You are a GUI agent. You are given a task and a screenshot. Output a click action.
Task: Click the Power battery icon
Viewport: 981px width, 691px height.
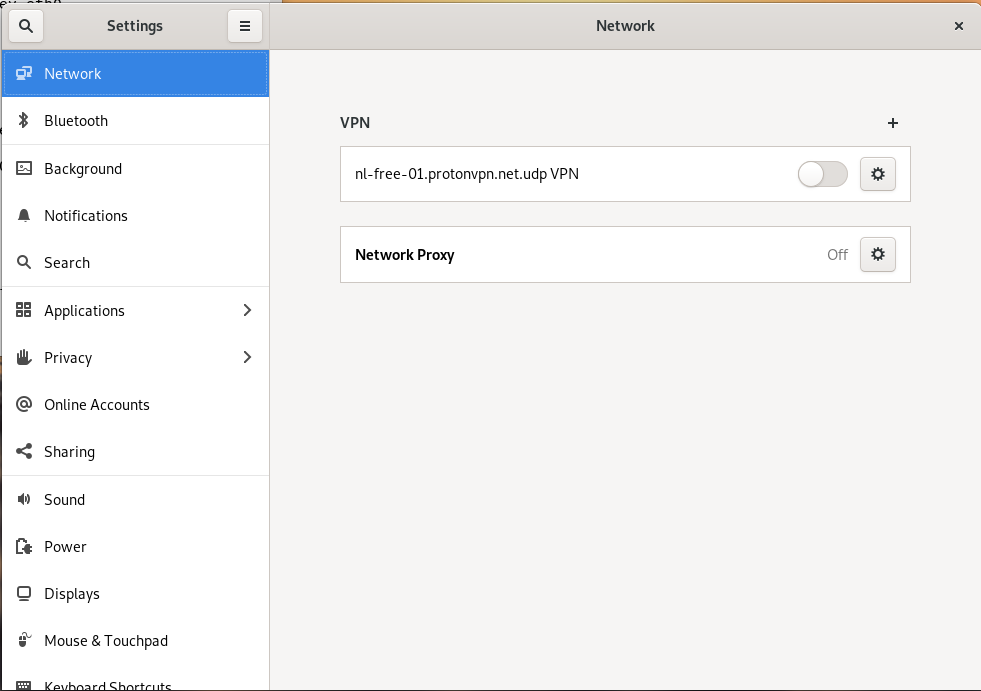24,546
